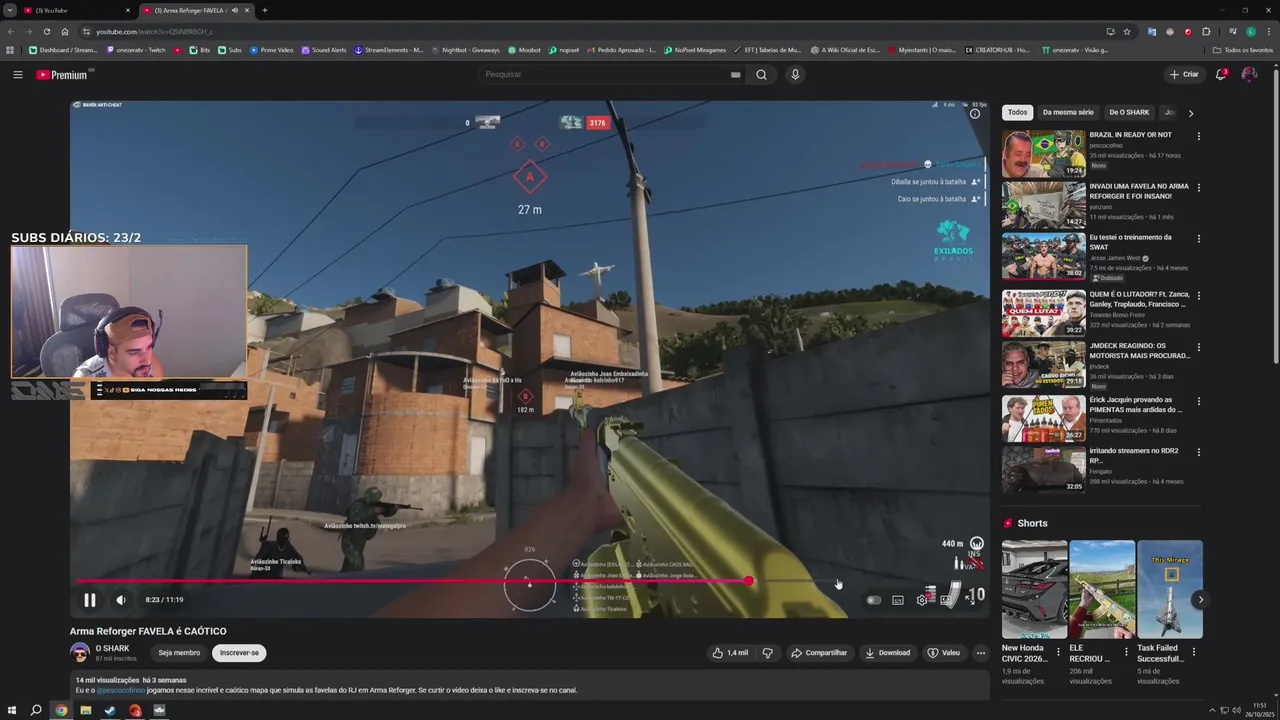Open YouTube notifications bell
Viewport: 1280px width, 720px height.
[x=1221, y=75]
